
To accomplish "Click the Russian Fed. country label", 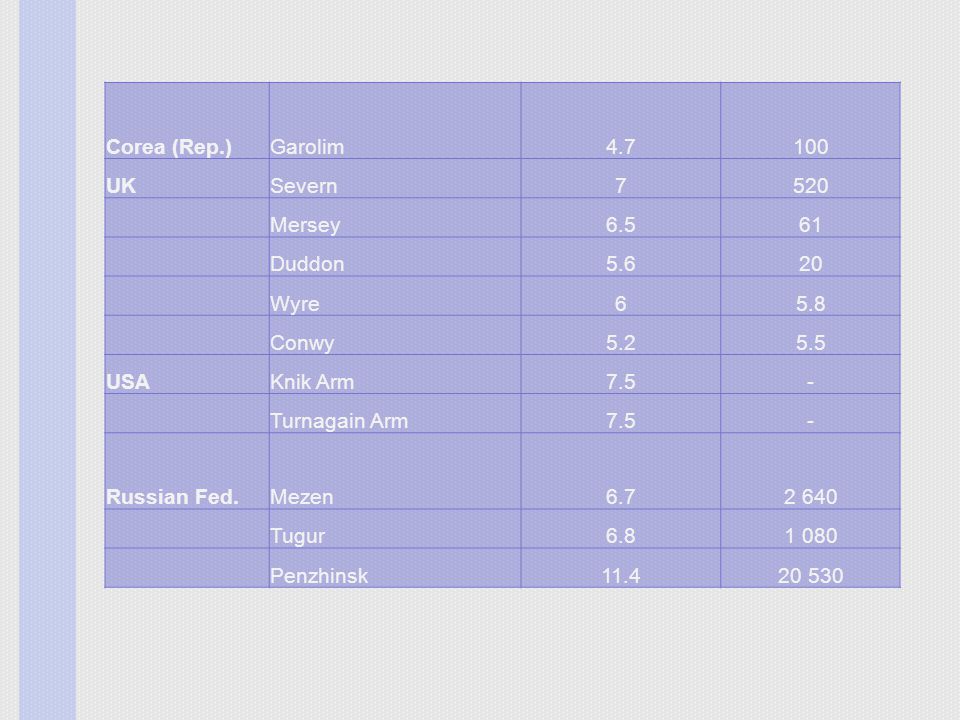I will [x=172, y=497].
